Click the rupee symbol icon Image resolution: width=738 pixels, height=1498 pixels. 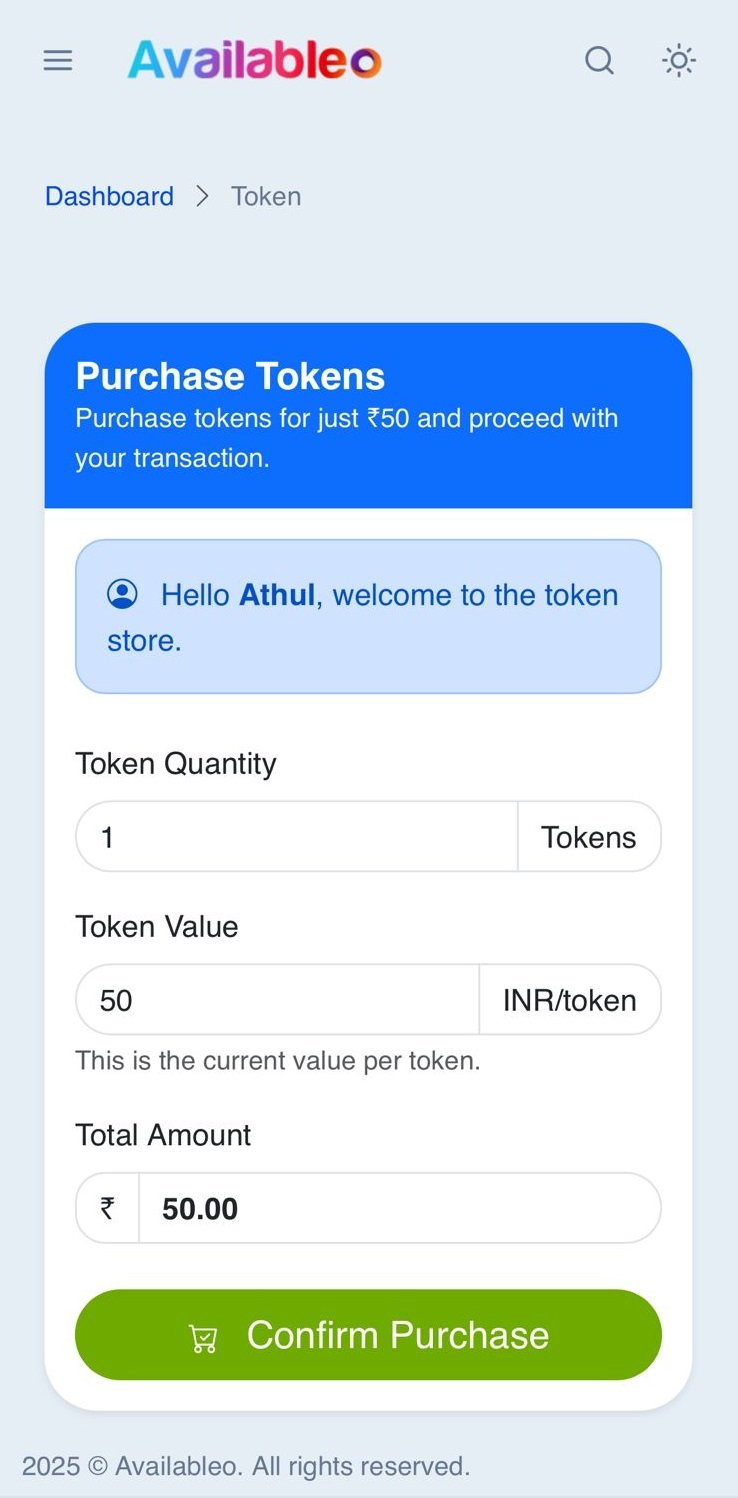click(107, 1208)
